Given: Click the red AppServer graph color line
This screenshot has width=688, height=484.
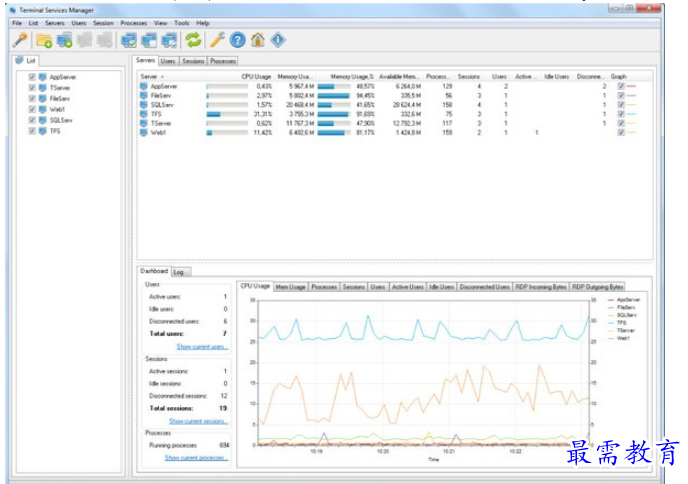Looking at the screenshot, I should pos(631,86).
